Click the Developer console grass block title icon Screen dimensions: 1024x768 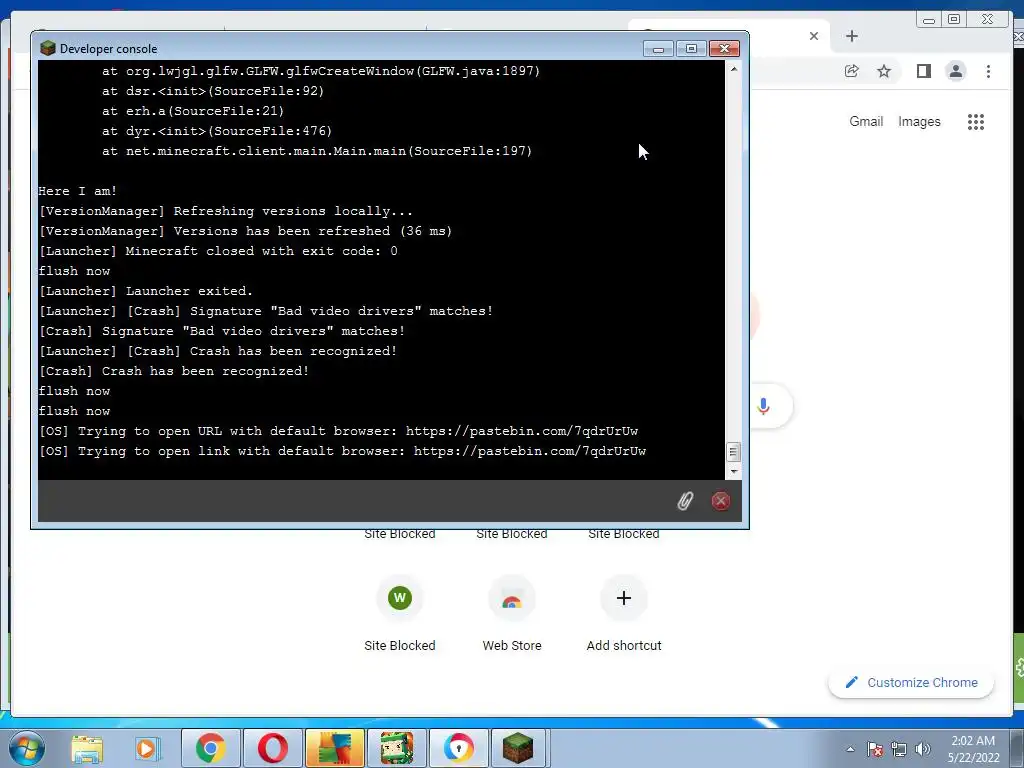coord(48,48)
